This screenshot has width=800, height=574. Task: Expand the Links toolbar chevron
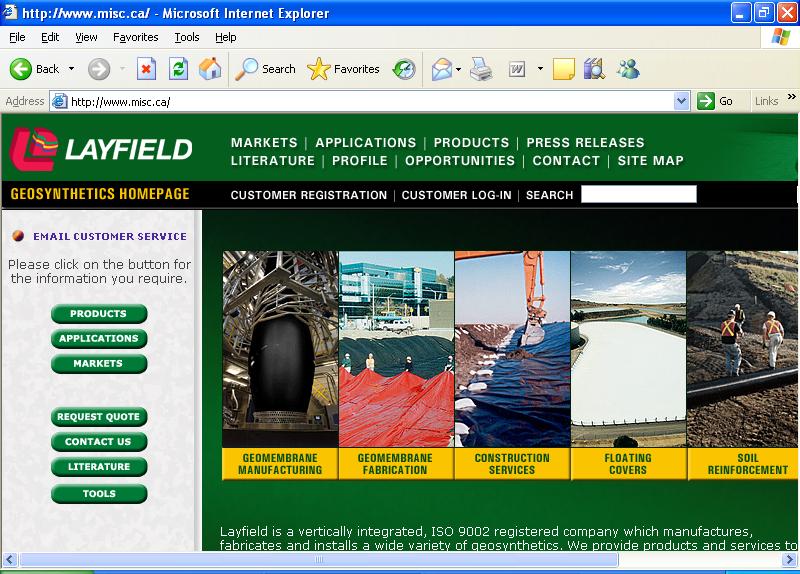791,96
